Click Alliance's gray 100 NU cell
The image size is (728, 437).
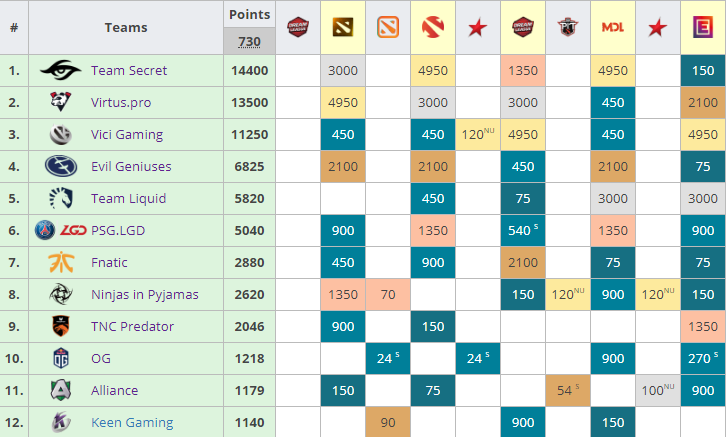point(658,391)
